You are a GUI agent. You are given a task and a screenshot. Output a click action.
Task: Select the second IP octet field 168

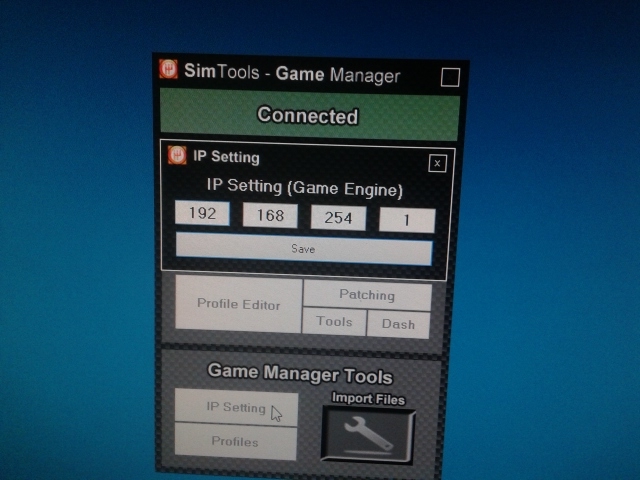pos(270,215)
